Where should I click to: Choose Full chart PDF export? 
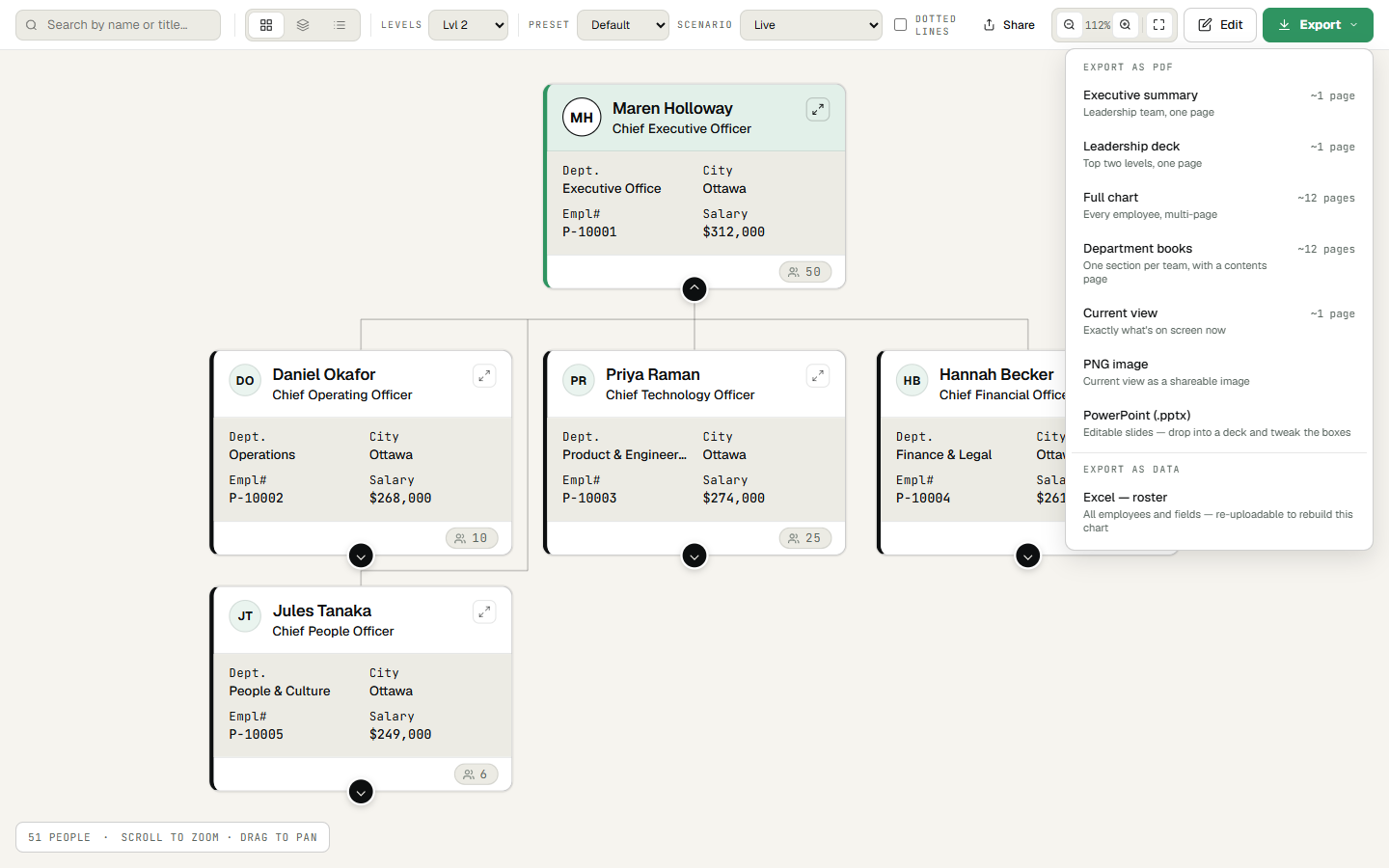point(1219,205)
